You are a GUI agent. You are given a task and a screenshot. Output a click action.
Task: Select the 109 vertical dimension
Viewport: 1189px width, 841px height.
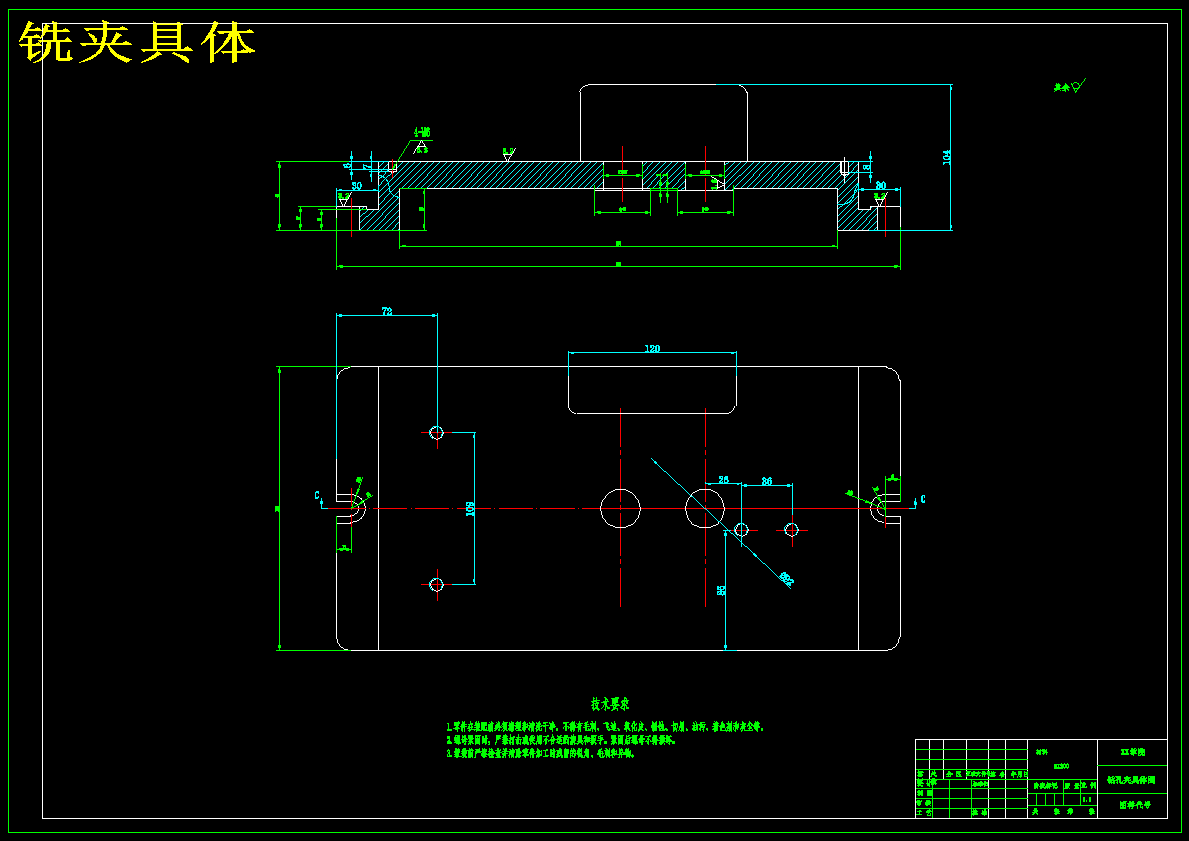pos(470,509)
